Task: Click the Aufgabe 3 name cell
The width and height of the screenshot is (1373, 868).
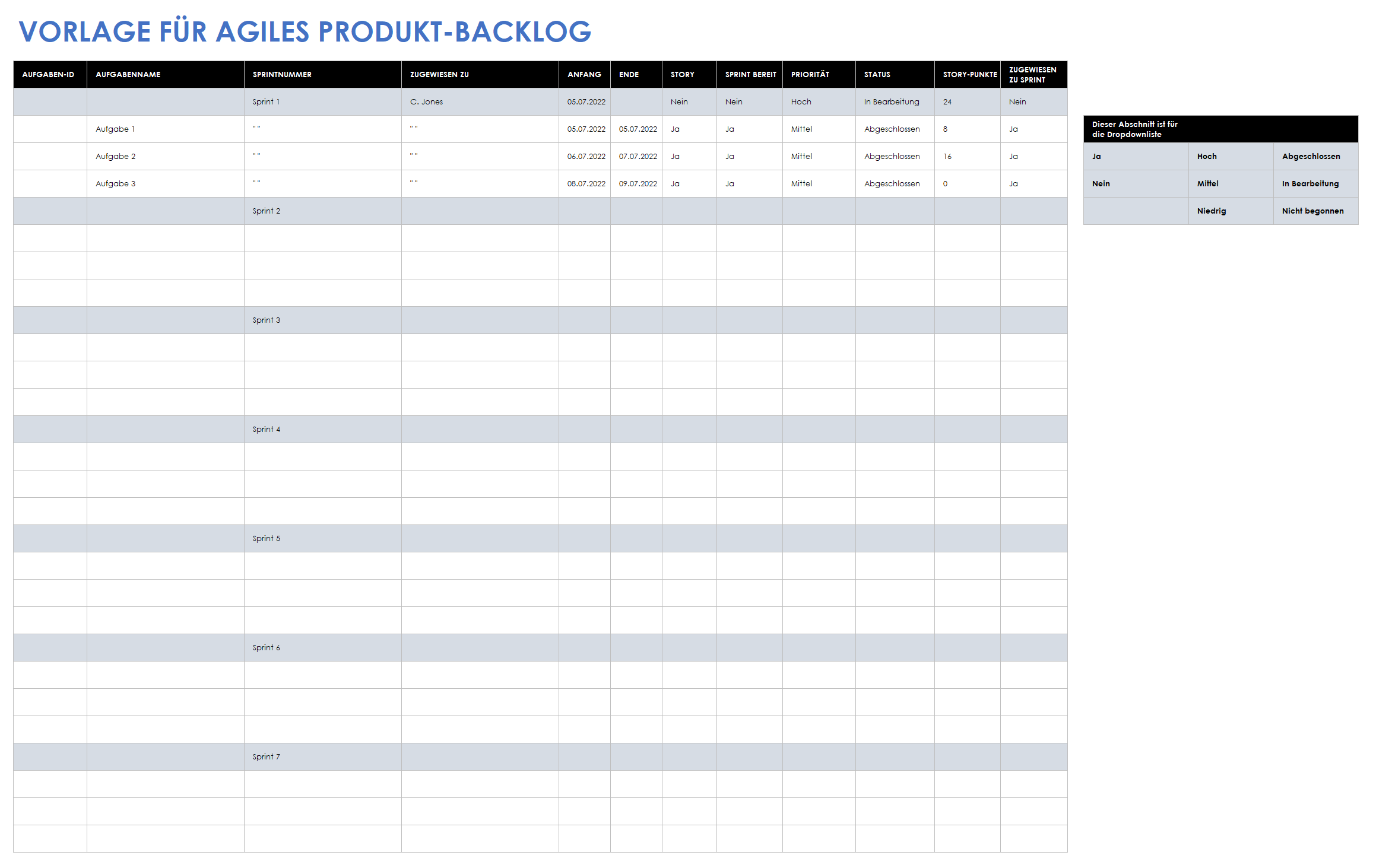Action: [x=166, y=183]
